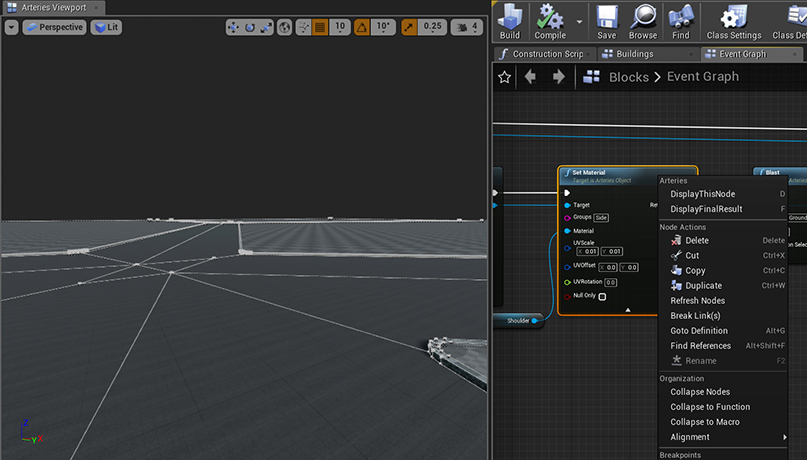Close the Event Graph tab
Screen dimensions: 807x460
[x=795, y=54]
